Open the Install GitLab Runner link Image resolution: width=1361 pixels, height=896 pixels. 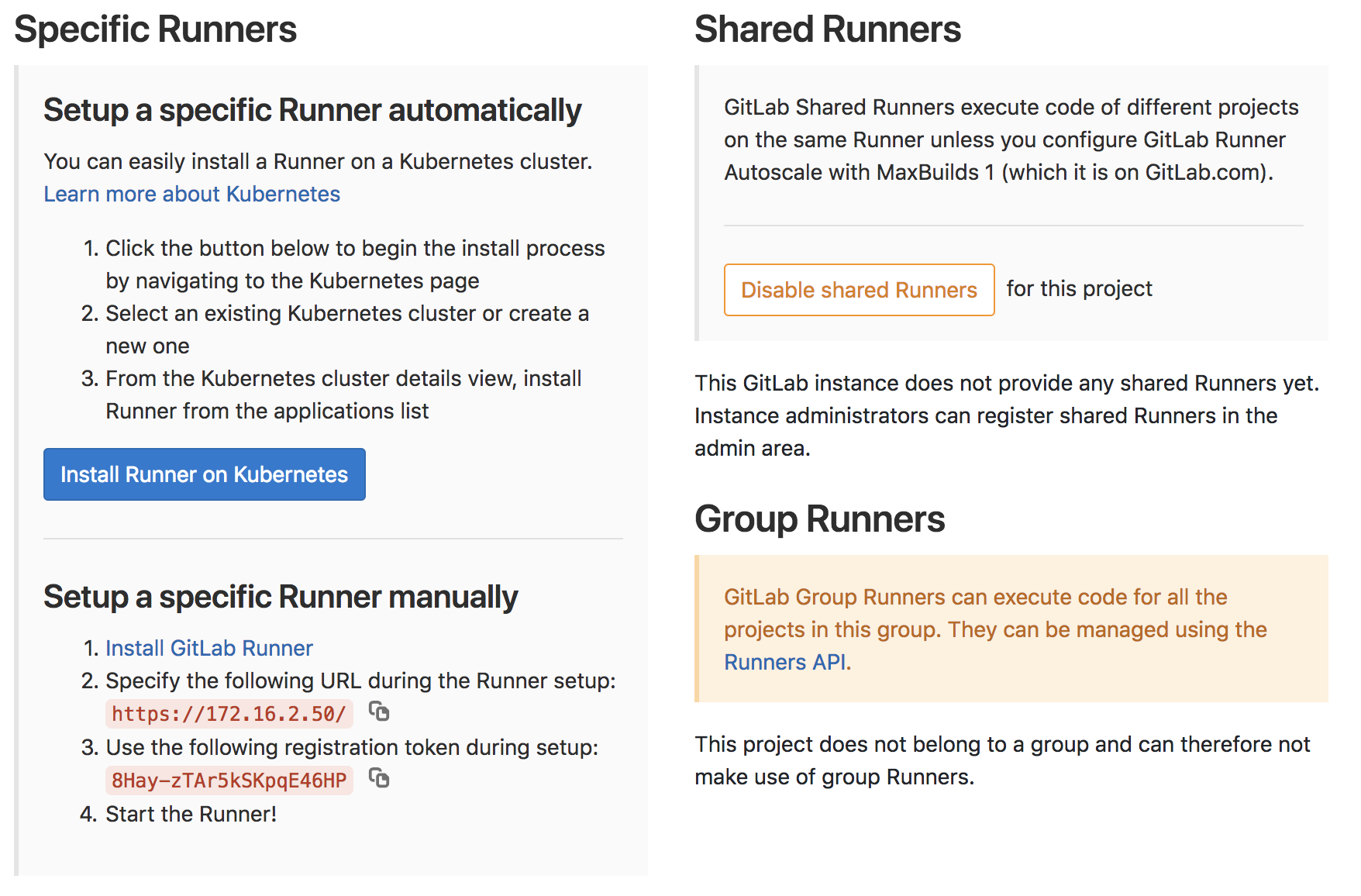tap(209, 648)
